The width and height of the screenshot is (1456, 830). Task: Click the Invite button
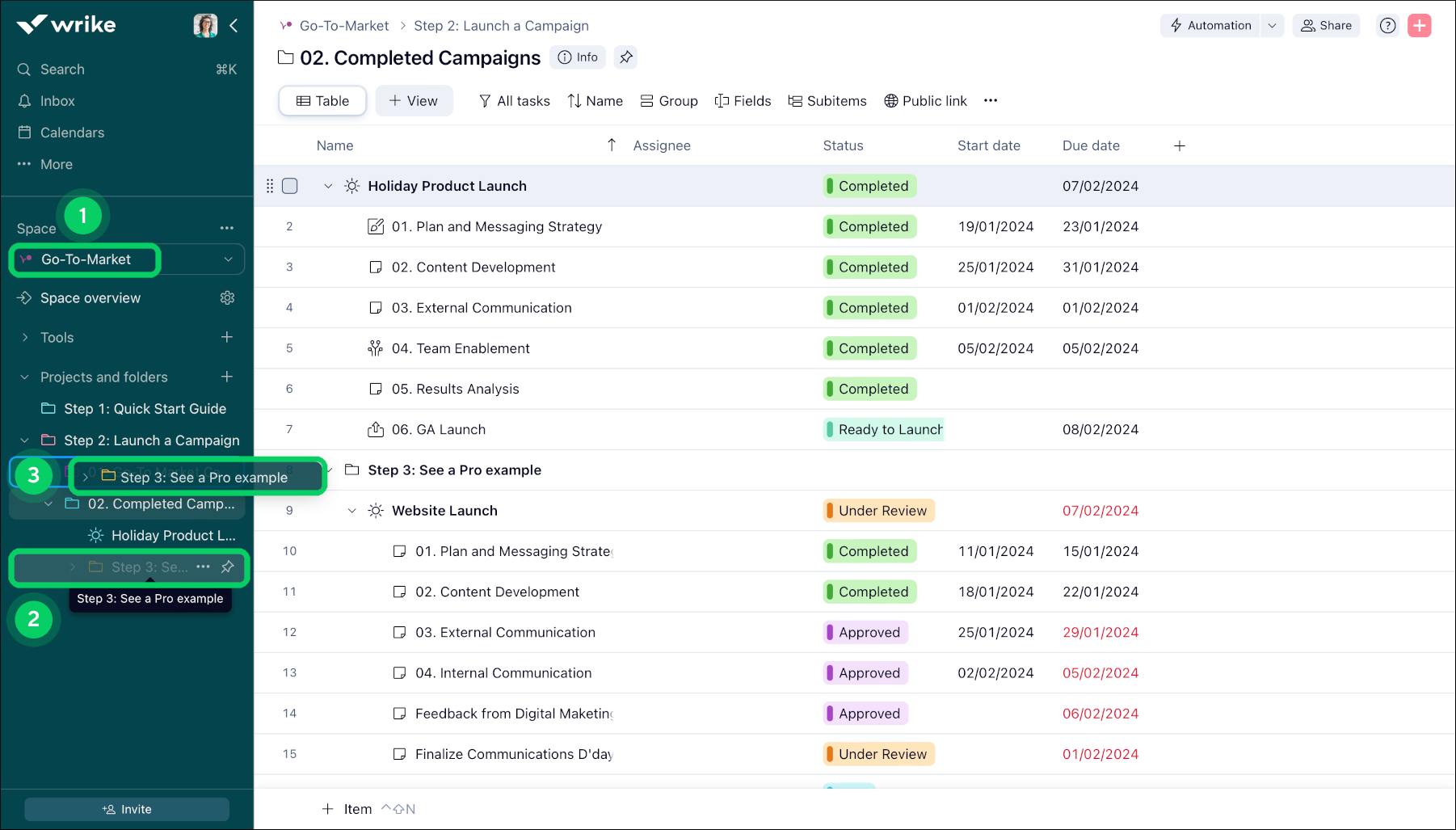coord(127,809)
